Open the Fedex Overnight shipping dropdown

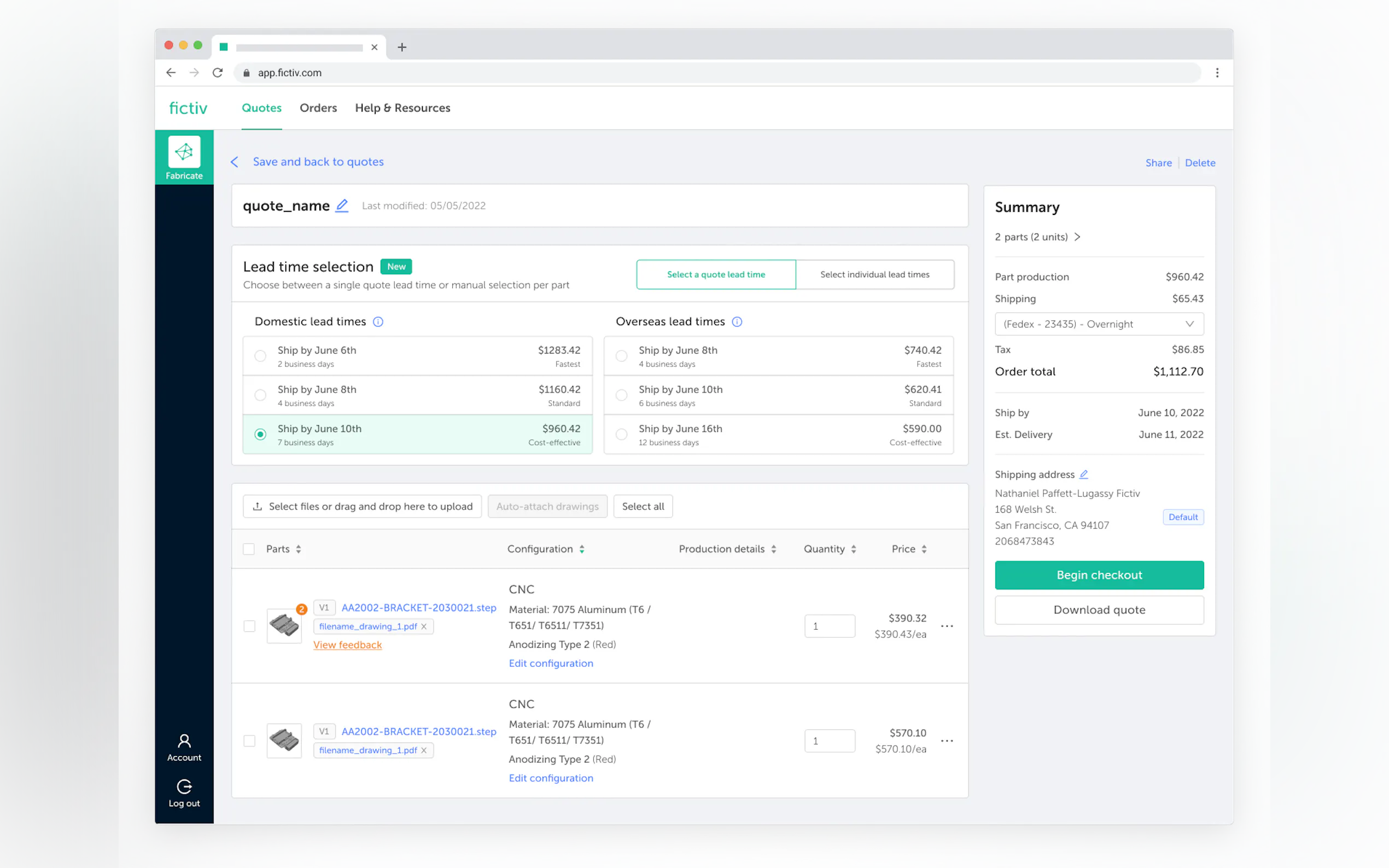1099,324
